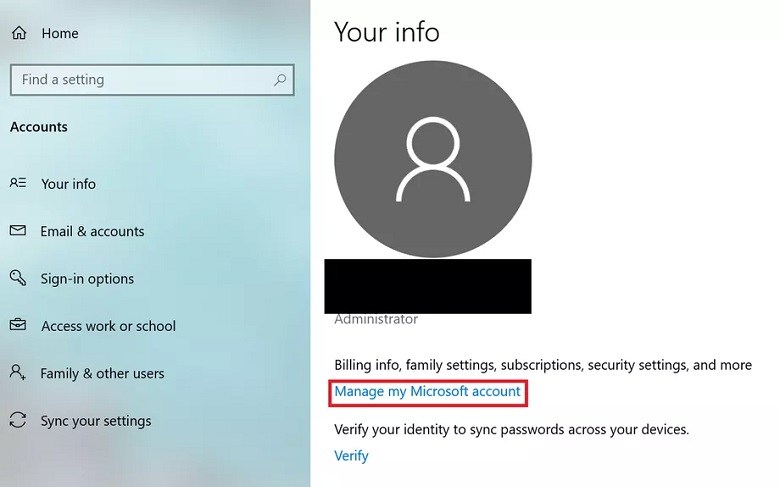Click the Your info person-card icon
Screen dimensions: 780x487
click(18, 183)
